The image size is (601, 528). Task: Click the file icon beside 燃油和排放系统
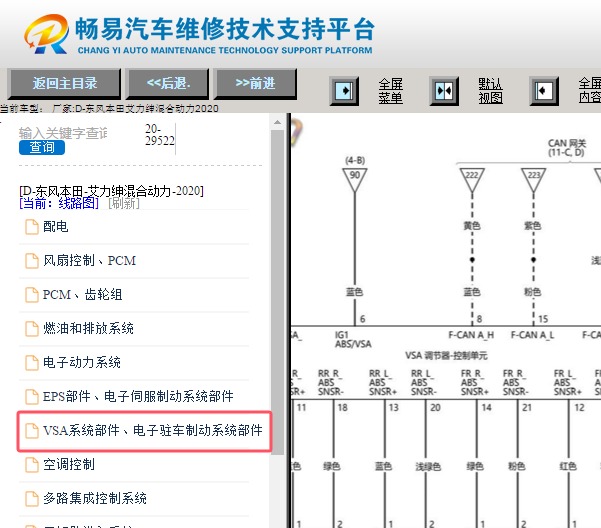click(30, 329)
